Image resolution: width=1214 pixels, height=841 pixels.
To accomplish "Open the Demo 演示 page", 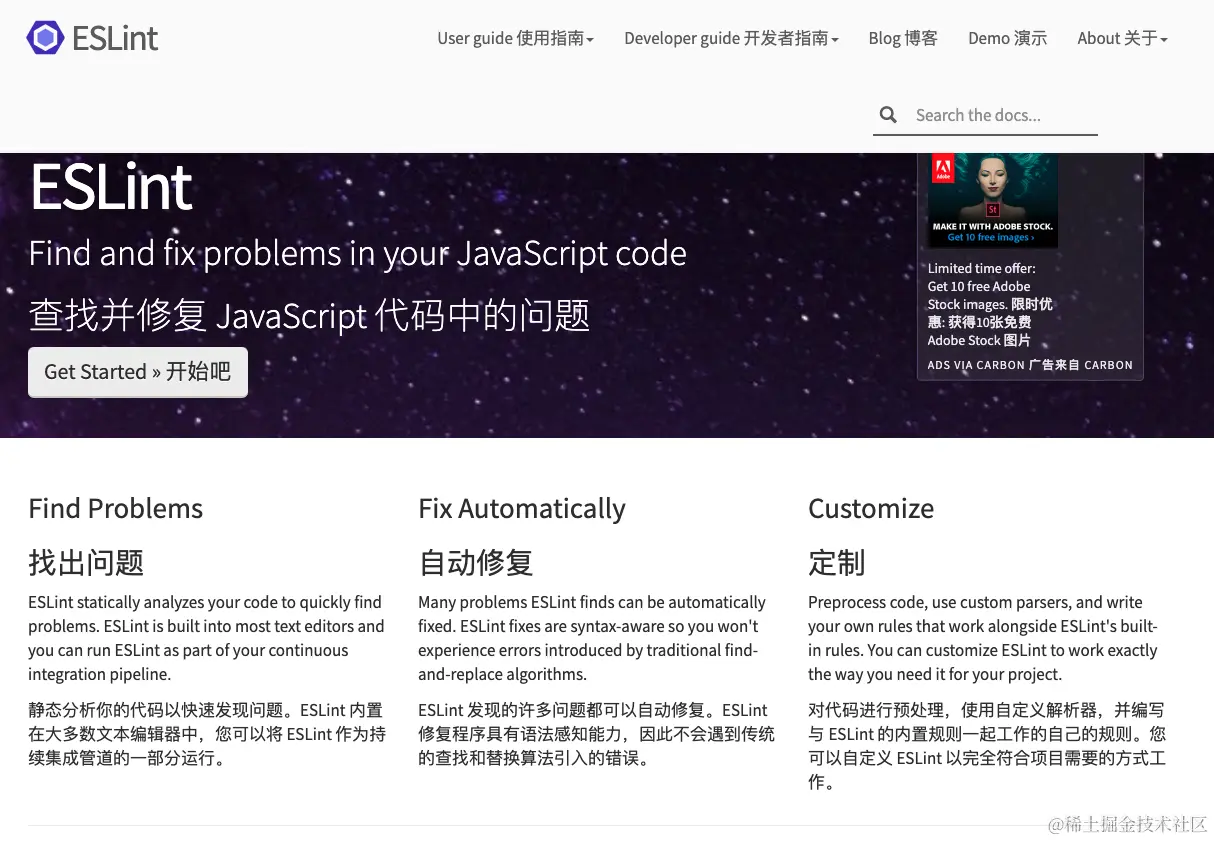I will pyautogui.click(x=1007, y=38).
